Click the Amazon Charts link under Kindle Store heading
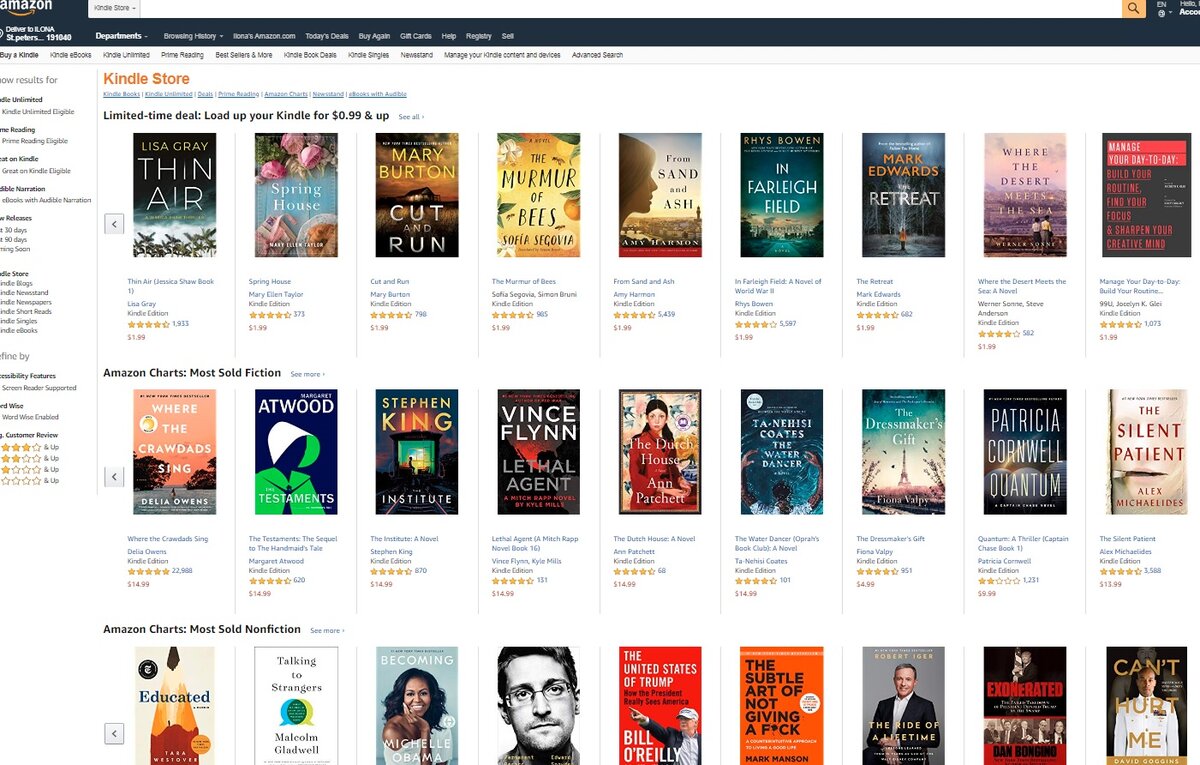This screenshot has width=1200, height=765. click(286, 94)
